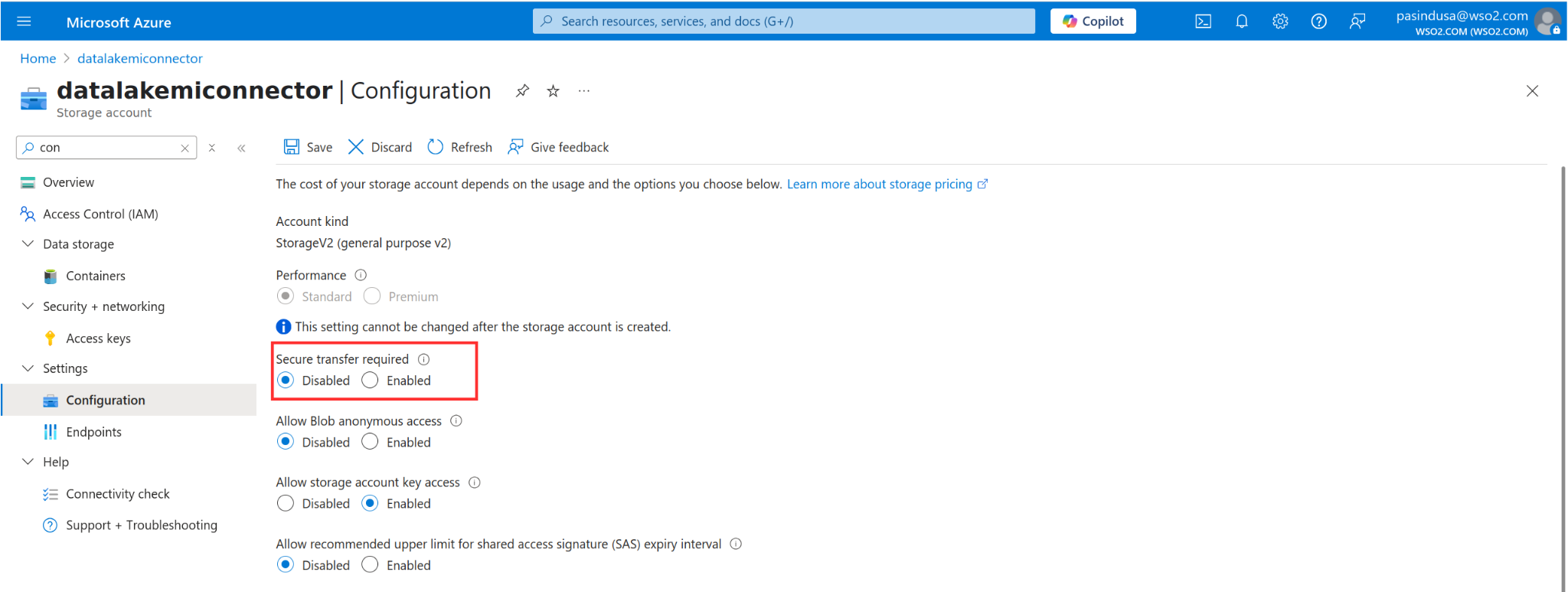This screenshot has height=592, width=1568.
Task: Open Learn more about storage pricing
Action: pos(887,184)
